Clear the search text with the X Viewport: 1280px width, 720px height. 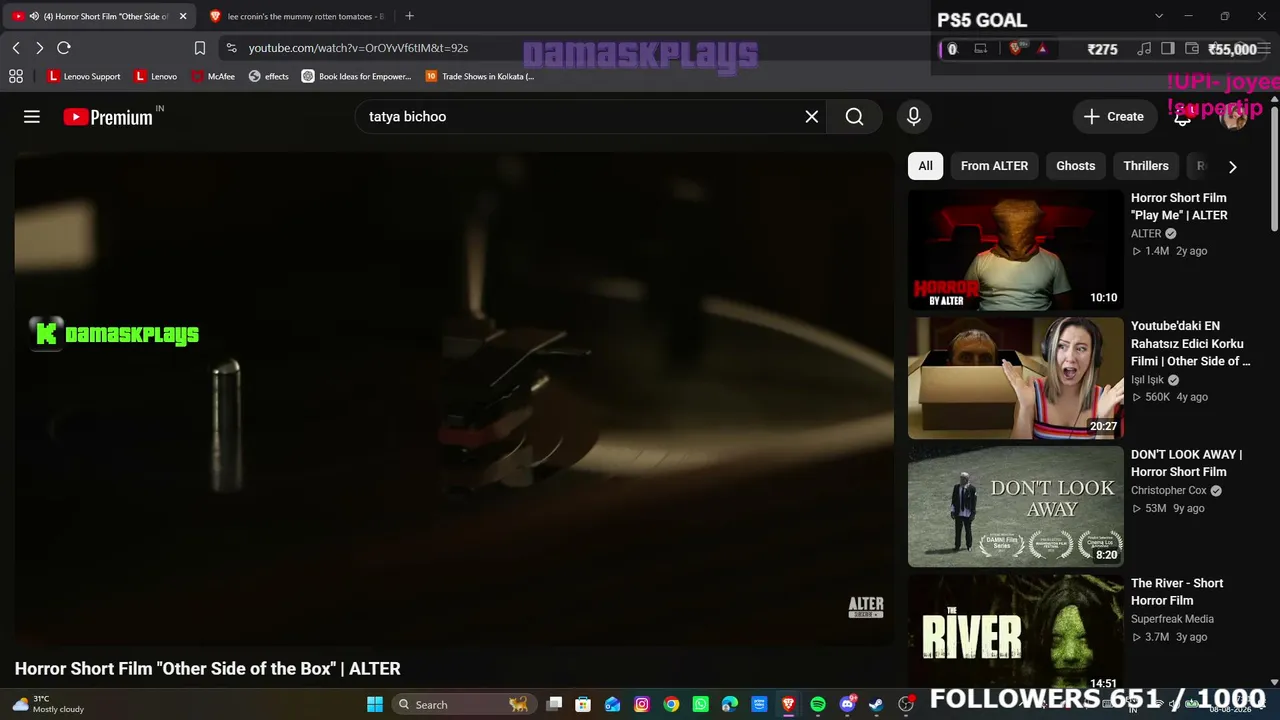click(812, 117)
